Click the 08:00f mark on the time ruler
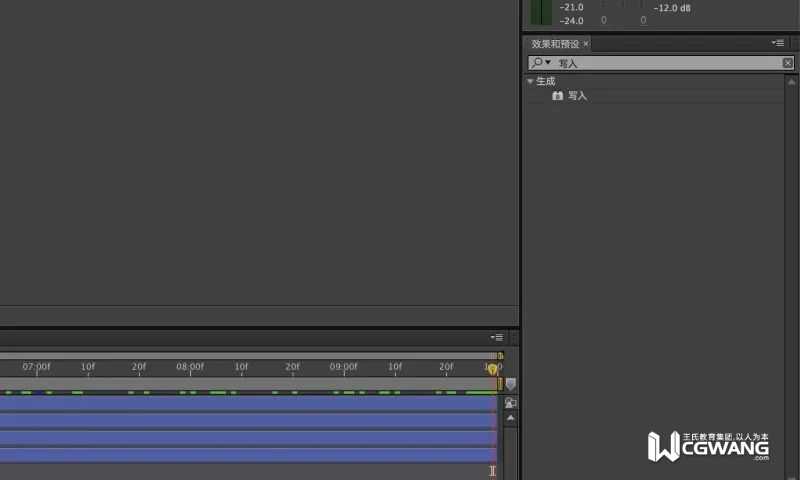 [190, 366]
